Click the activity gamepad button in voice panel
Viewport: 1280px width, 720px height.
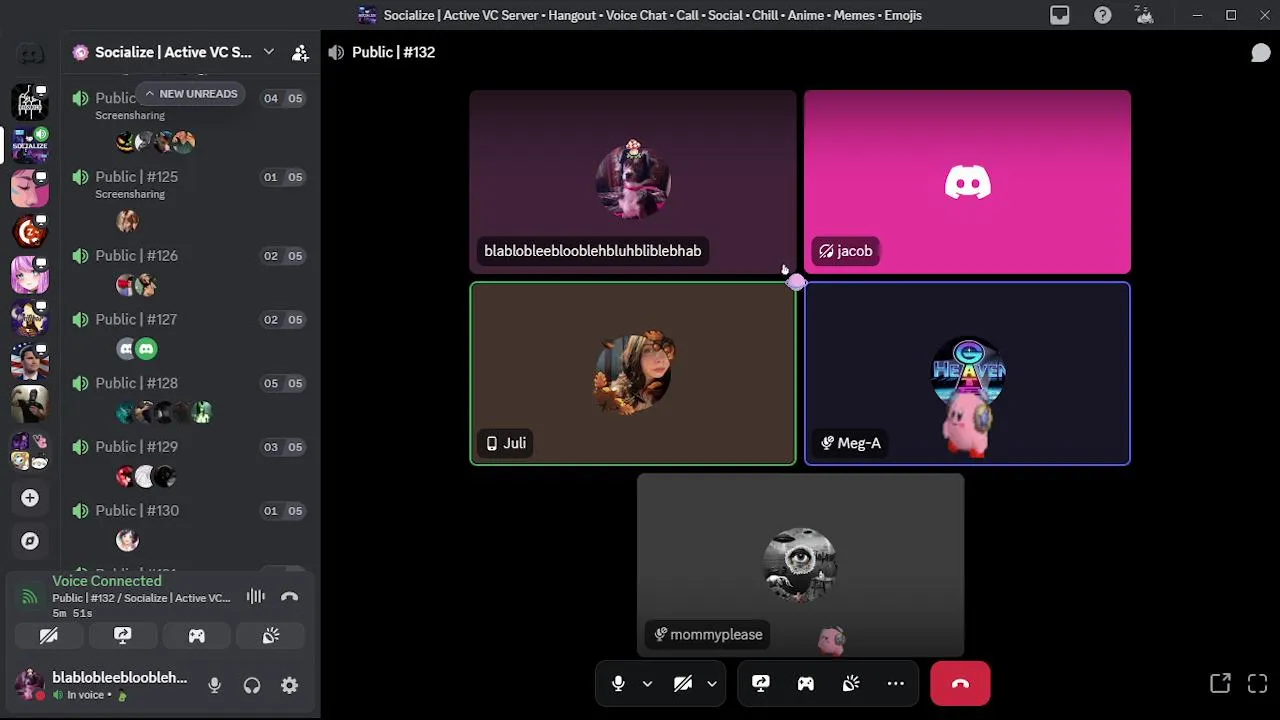click(x=197, y=635)
